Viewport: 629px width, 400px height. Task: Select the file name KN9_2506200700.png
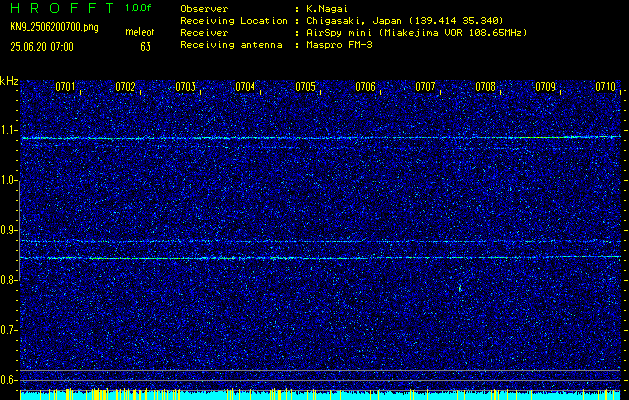tap(54, 27)
